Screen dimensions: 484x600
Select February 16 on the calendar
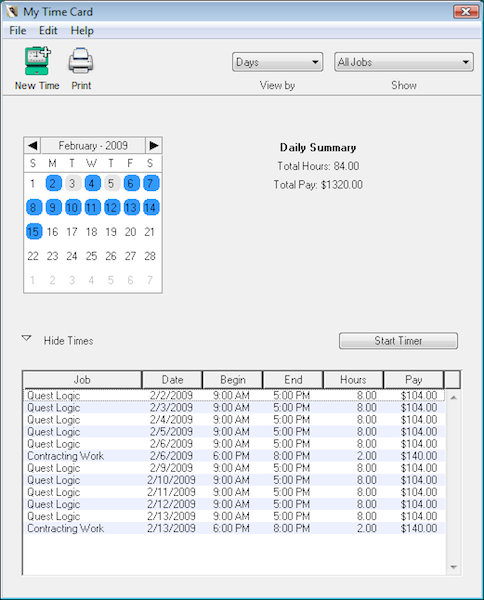tap(52, 232)
